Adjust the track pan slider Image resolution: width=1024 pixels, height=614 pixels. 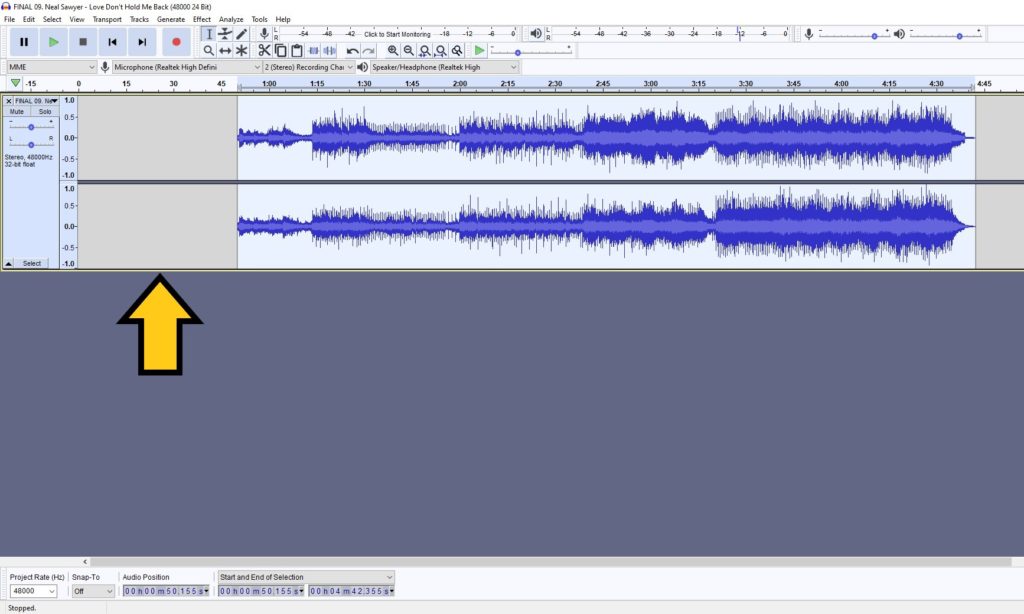point(31,145)
